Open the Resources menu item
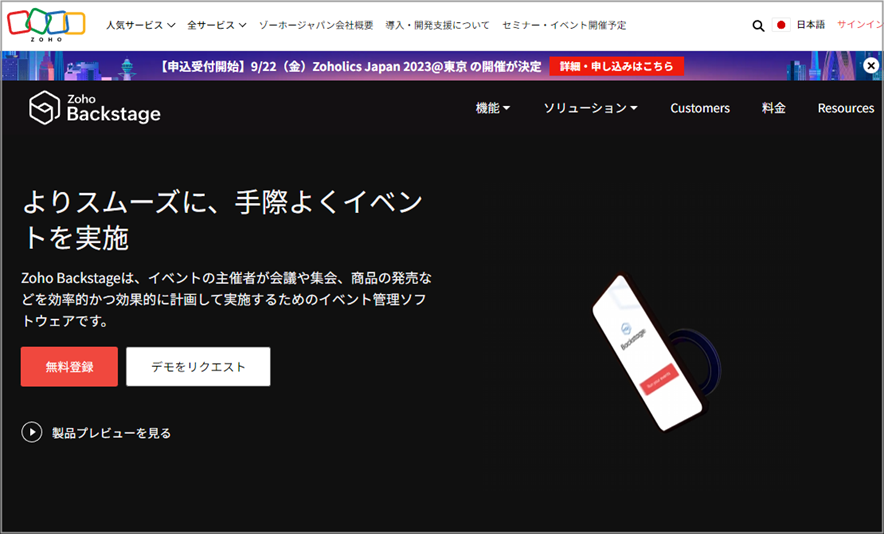 pyautogui.click(x=846, y=108)
